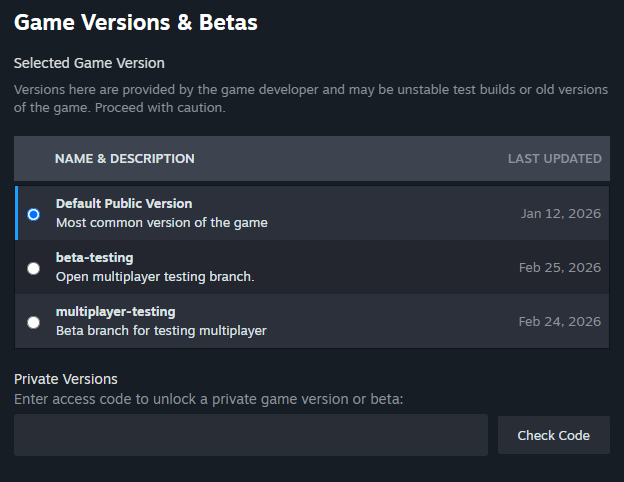Click the Selected Game Version subheading
624x482 pixels.
[89, 63]
